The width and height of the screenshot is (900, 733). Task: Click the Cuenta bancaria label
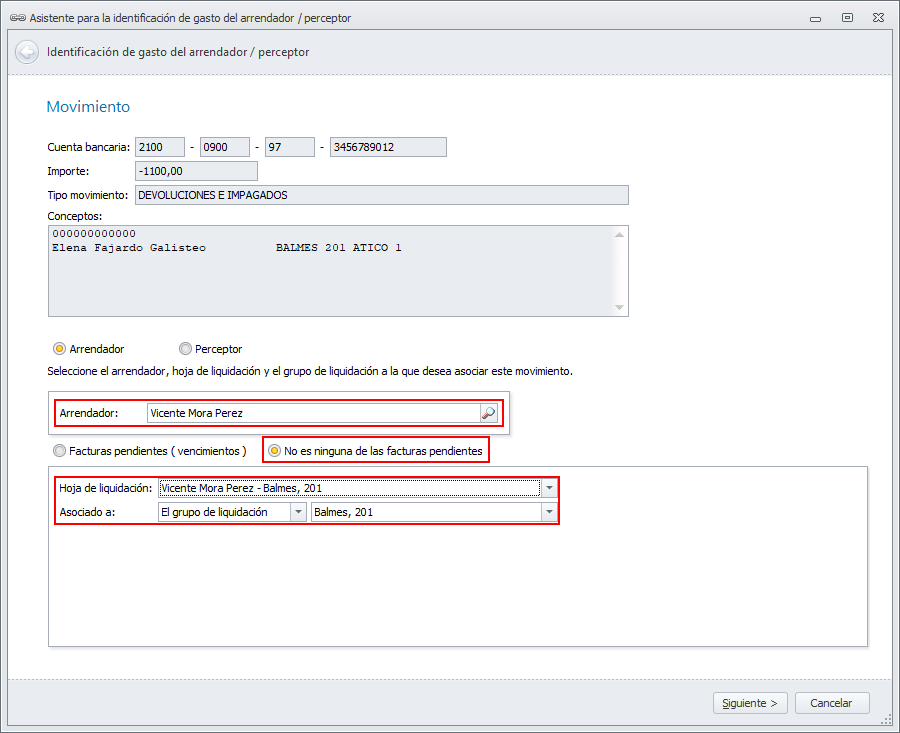click(x=89, y=147)
